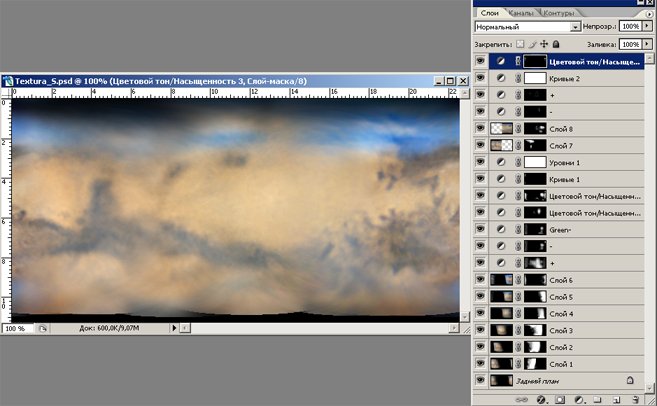Click the add layer mask icon

(561, 399)
